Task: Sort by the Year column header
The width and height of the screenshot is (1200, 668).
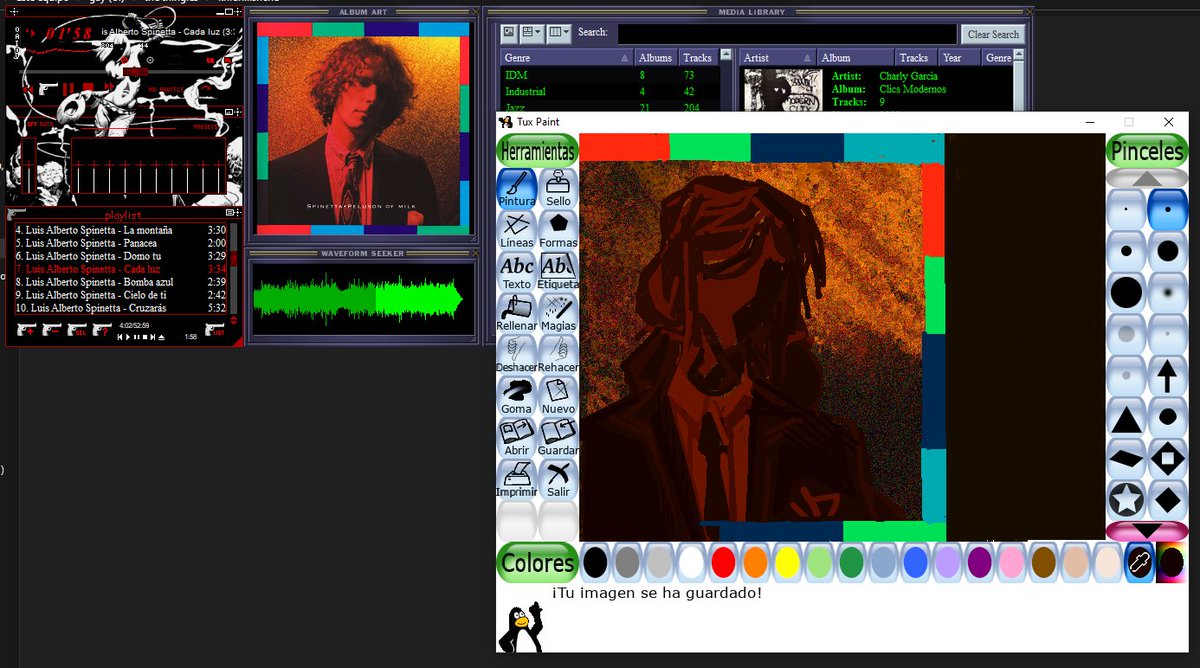Action: [960, 58]
